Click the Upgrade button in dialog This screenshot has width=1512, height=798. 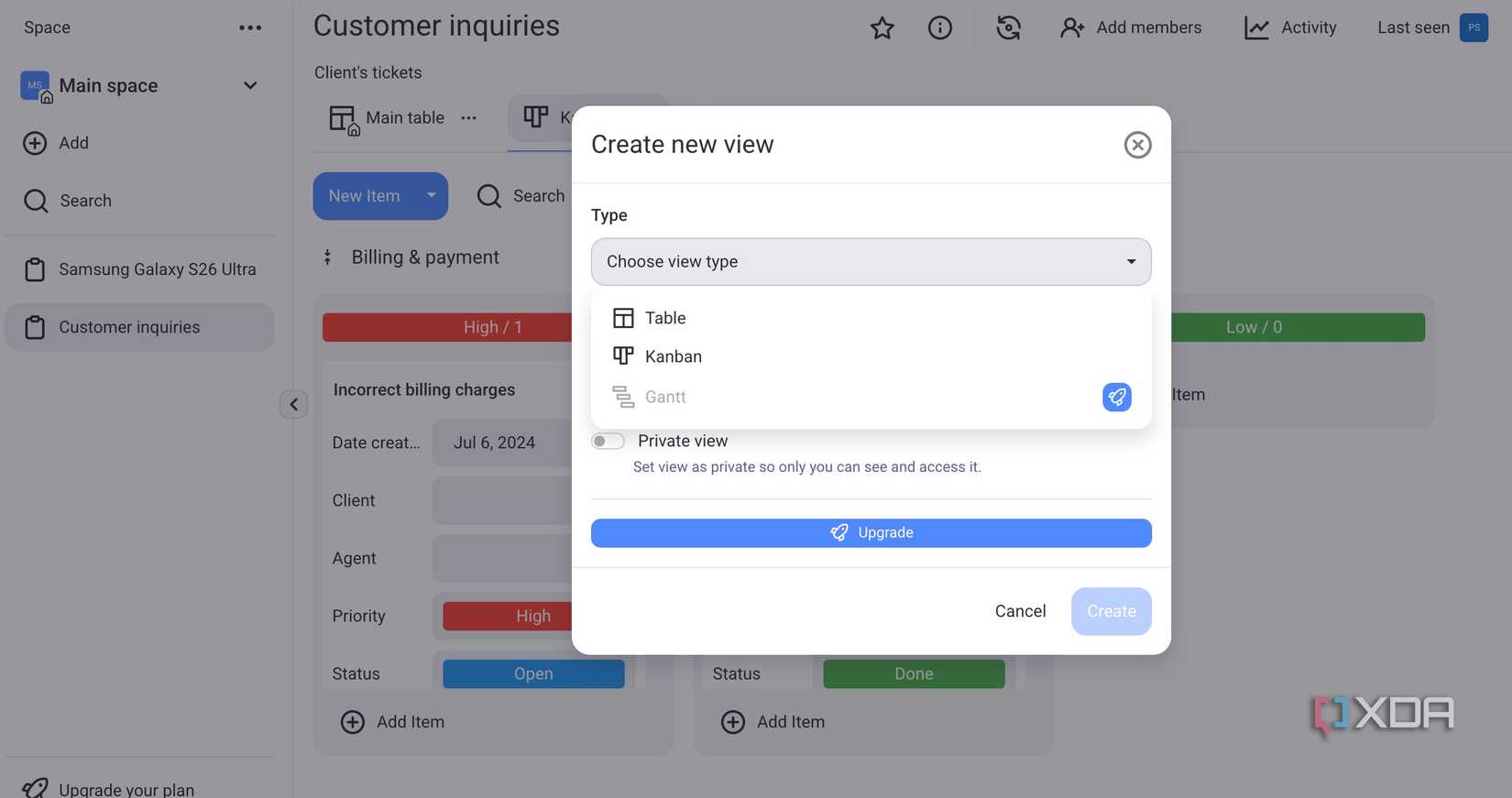[x=871, y=533]
